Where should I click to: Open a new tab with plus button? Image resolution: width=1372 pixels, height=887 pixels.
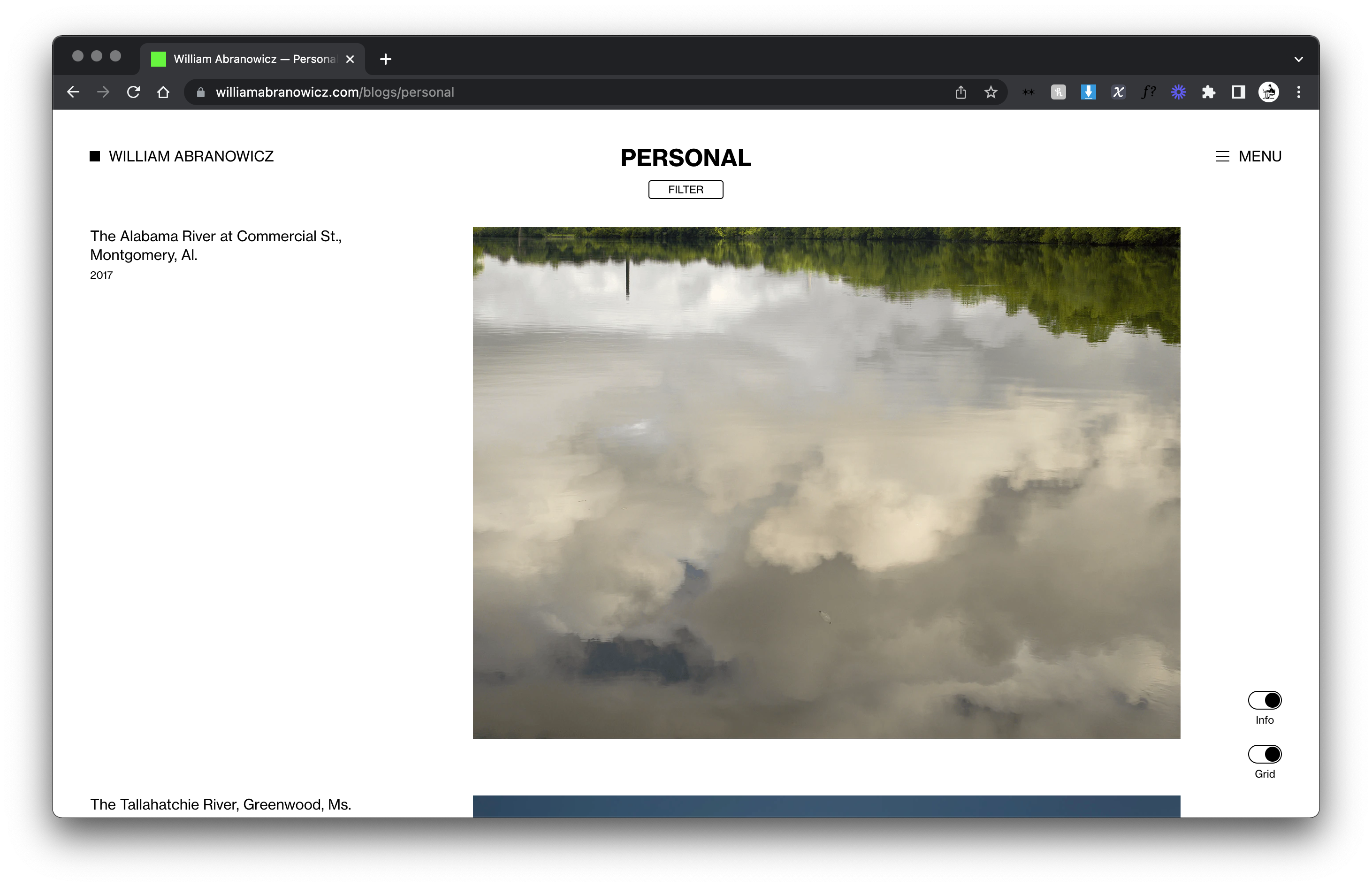[386, 59]
